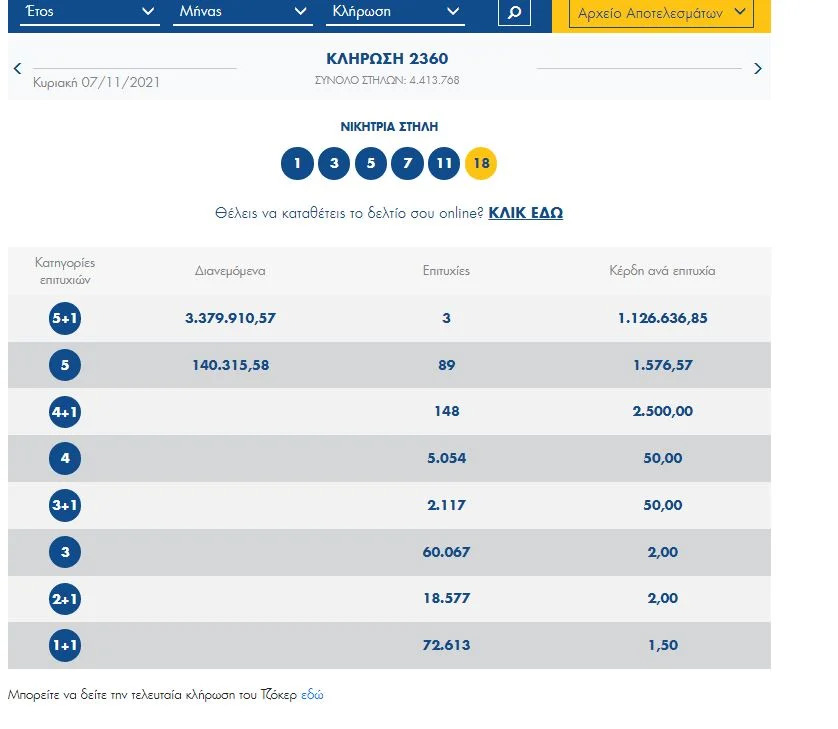
Task: Click winning number ball 1
Action: [x=297, y=163]
